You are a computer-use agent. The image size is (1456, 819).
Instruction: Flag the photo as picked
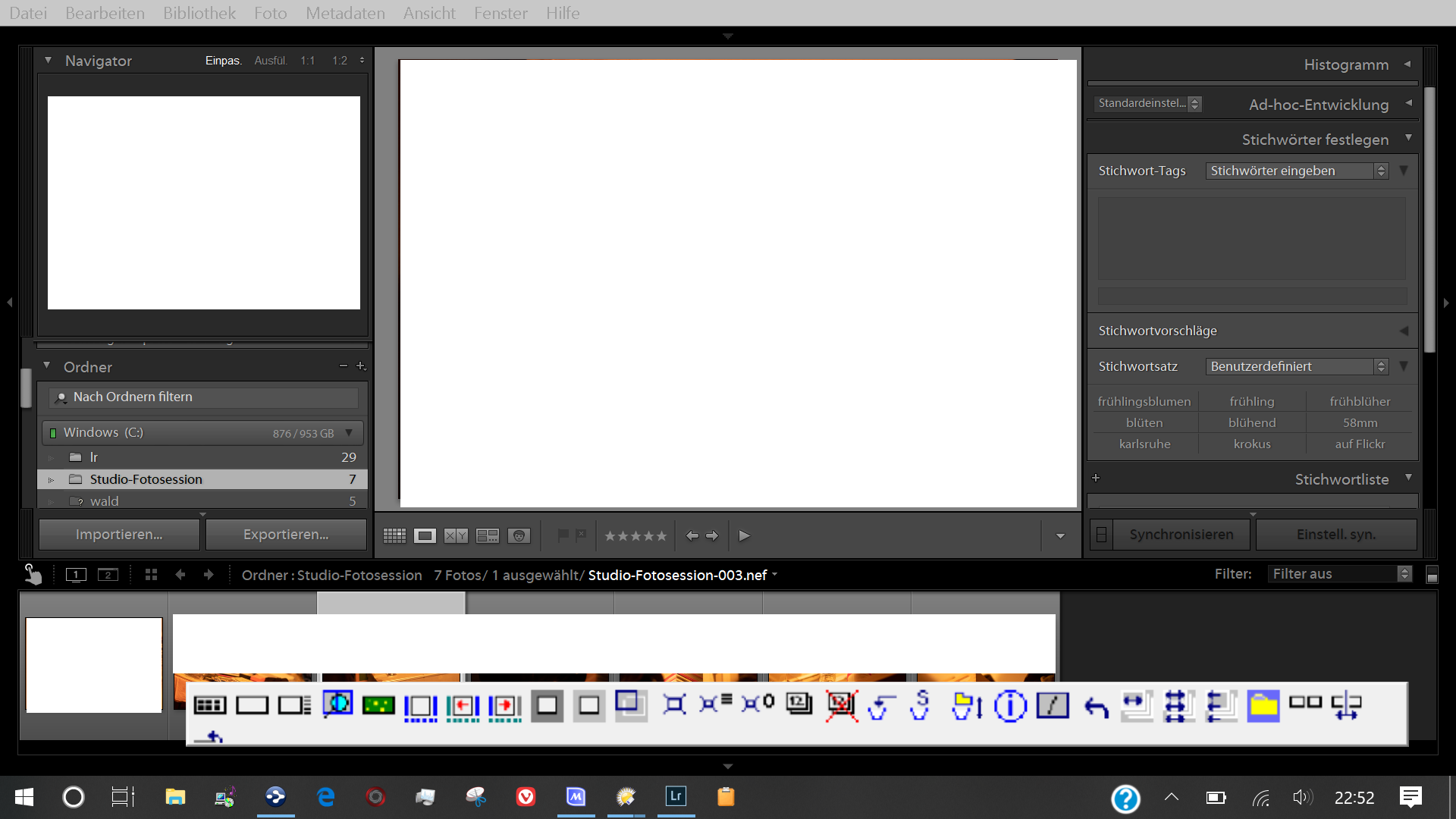click(x=563, y=535)
